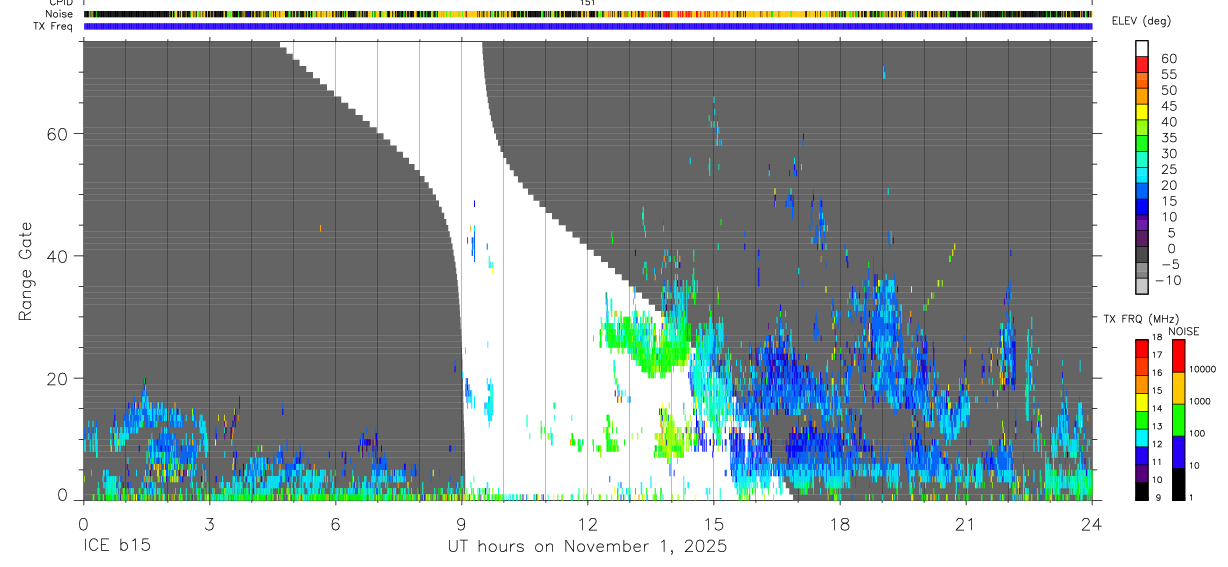Click the '1000' label on NOISE colorbar
The width and height of the screenshot is (1228, 567).
click(1200, 401)
